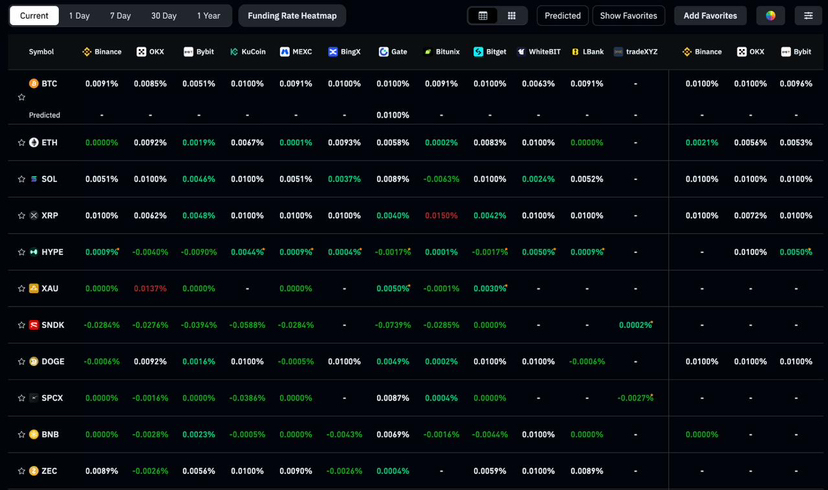Viewport: 828px width, 490px height.
Task: Click the second Binance column header
Action: (702, 52)
